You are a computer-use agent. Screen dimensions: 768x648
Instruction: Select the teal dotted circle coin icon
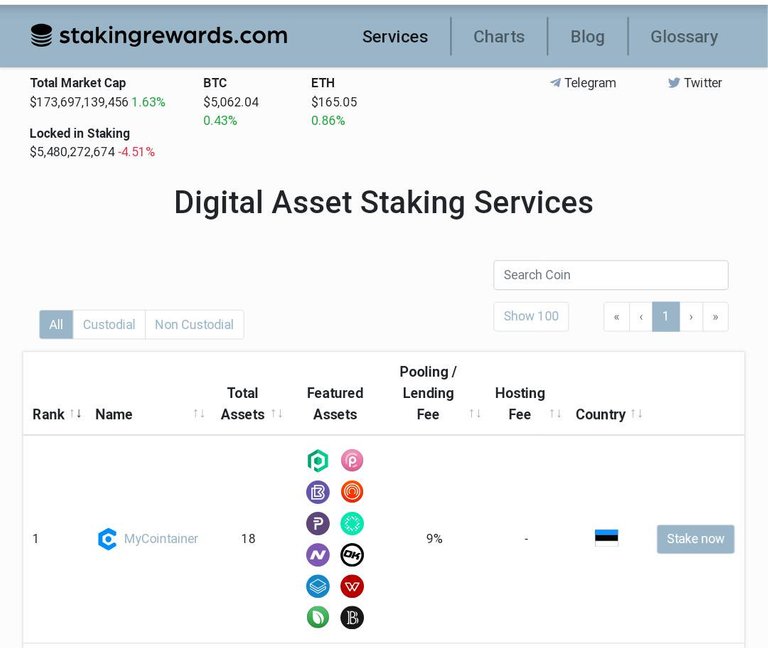coord(352,523)
